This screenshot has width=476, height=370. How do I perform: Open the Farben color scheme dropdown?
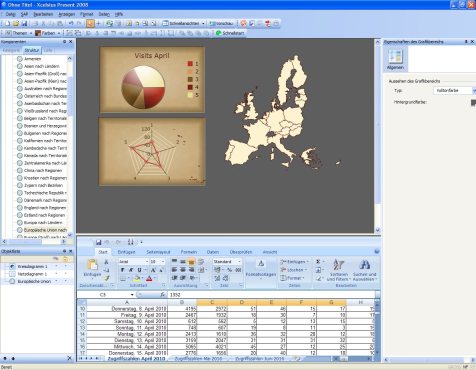47,33
